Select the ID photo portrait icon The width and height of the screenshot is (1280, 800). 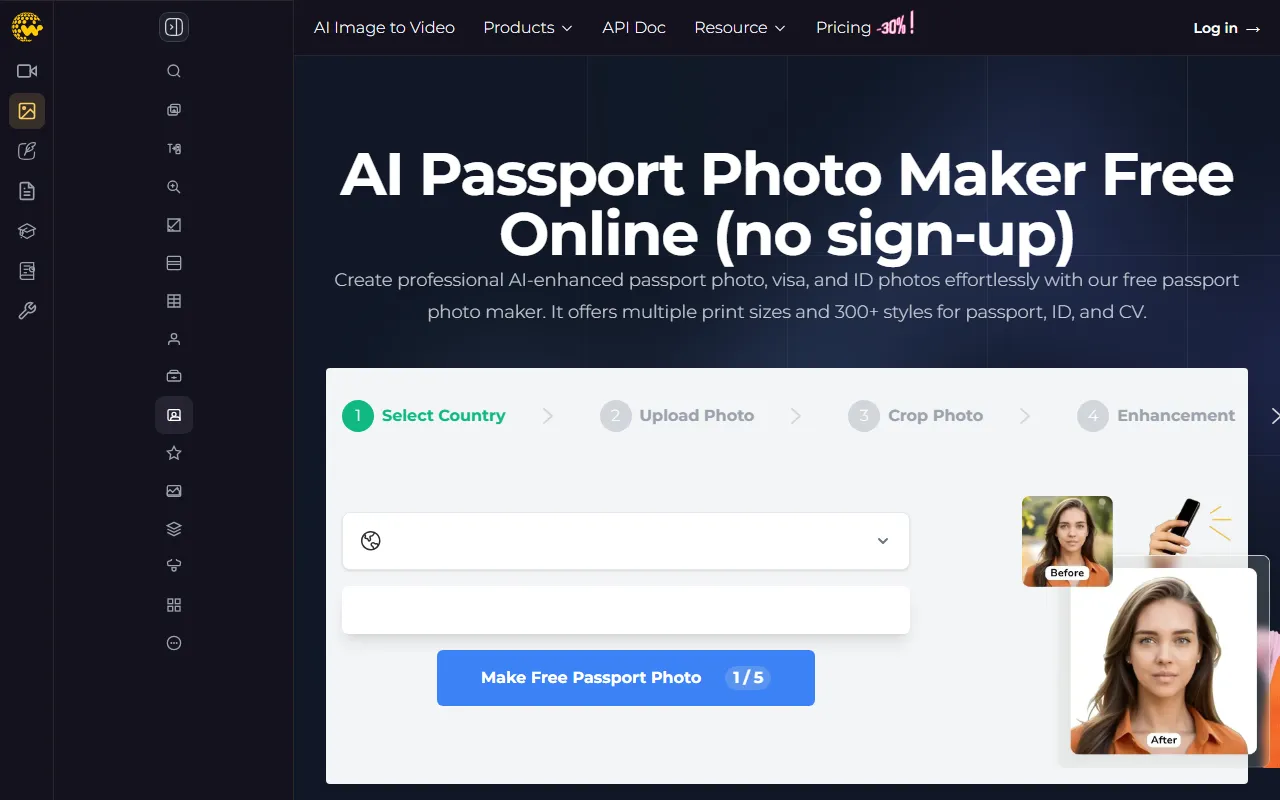coord(174,415)
